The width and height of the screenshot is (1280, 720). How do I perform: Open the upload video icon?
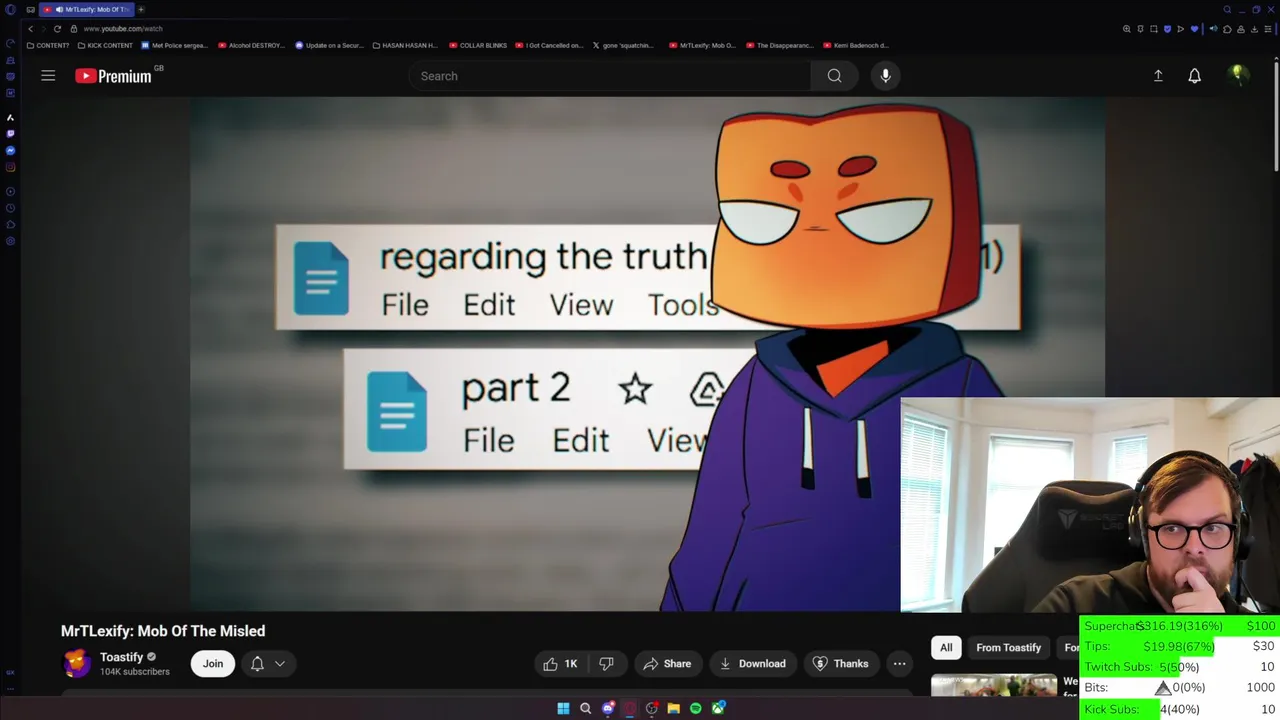1158,76
